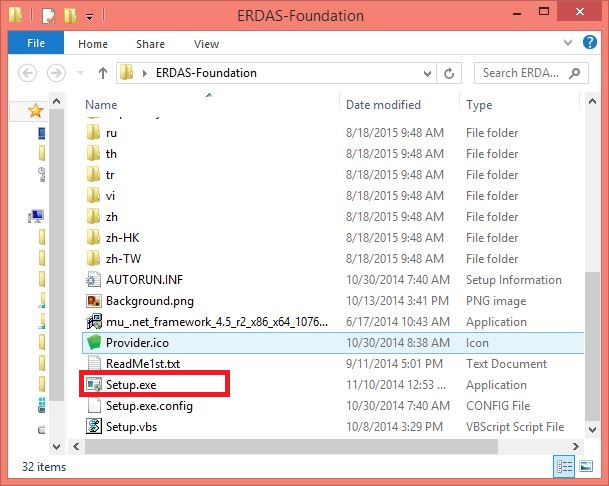Screen dimensions: 609x486
Task: Select the ru folder icon
Action: pyautogui.click(x=93, y=132)
